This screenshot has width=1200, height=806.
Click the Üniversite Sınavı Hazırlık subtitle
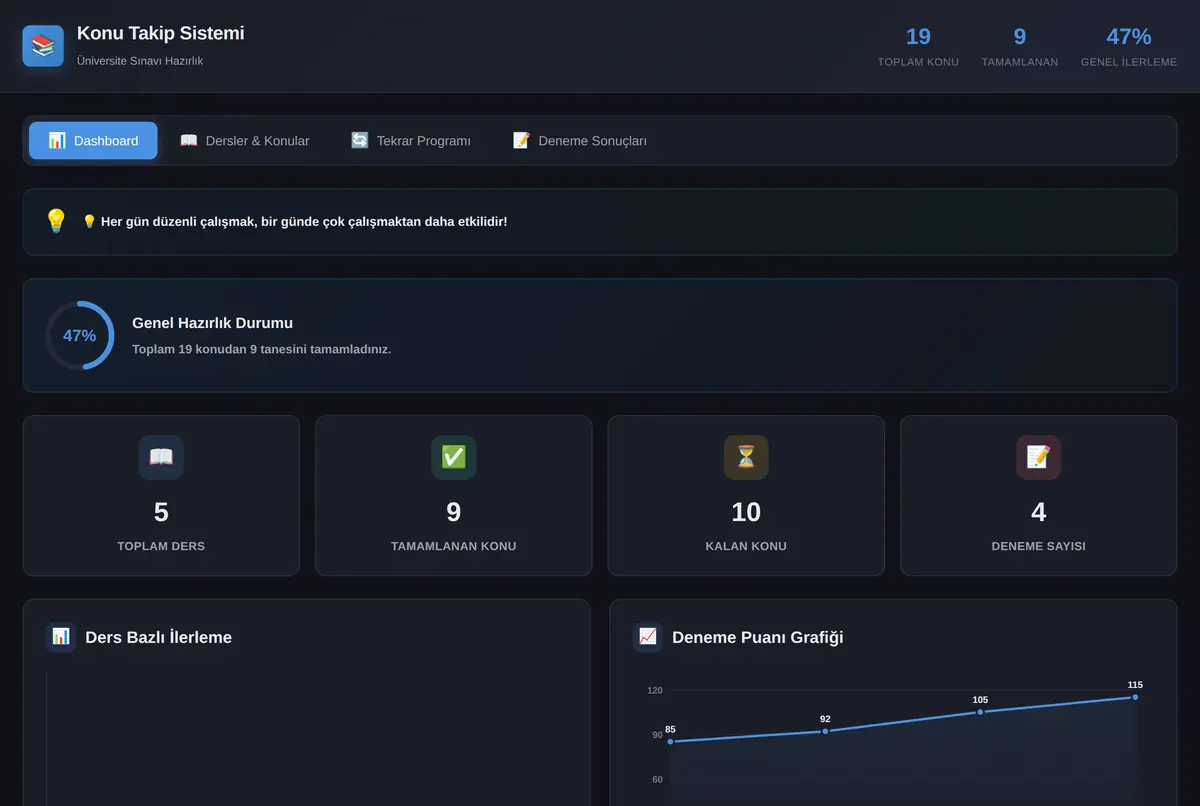140,61
